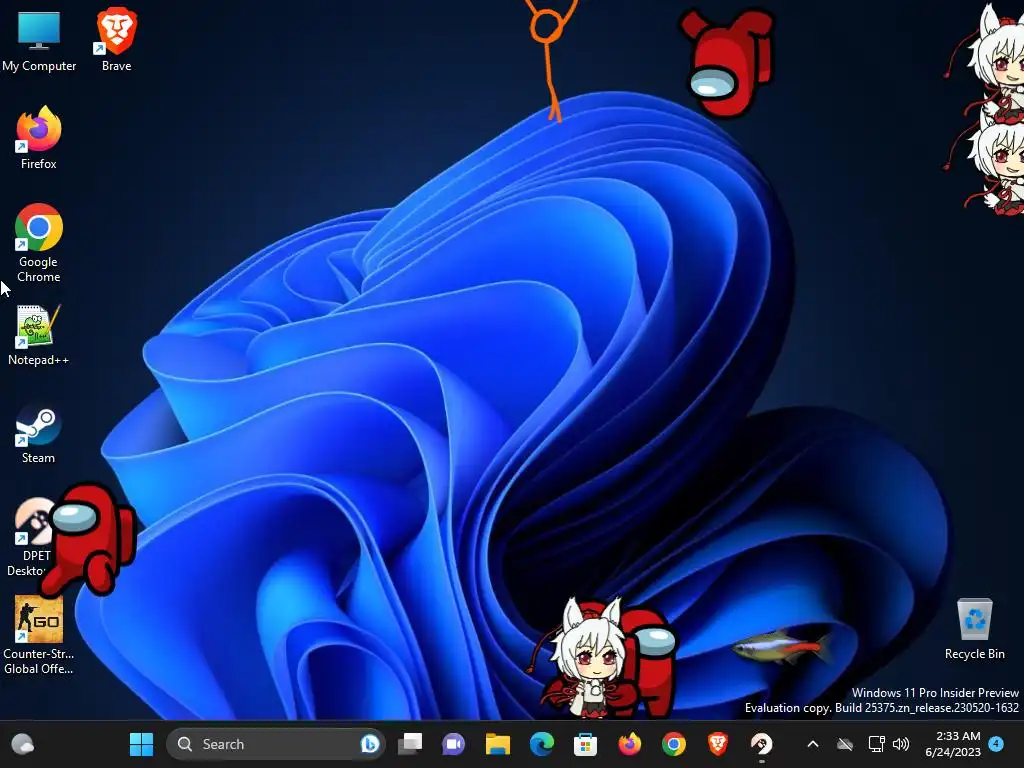
Task: Open the clock showing 2:33 AM
Action: [953, 744]
